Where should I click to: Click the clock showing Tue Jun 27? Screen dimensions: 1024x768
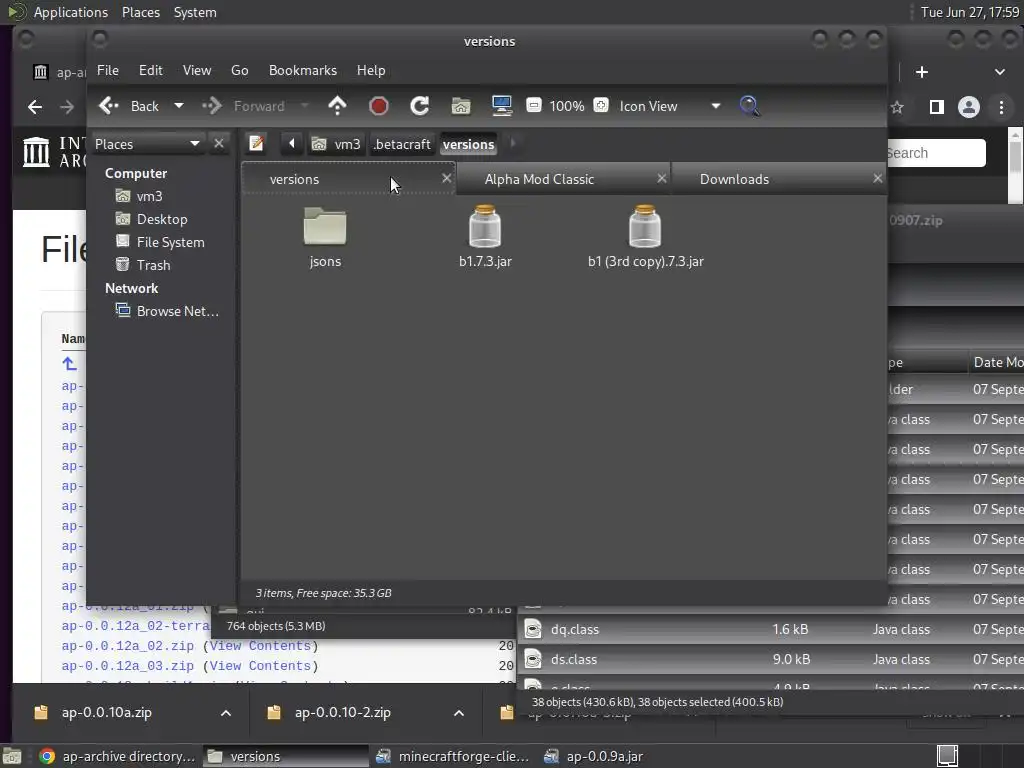[969, 12]
